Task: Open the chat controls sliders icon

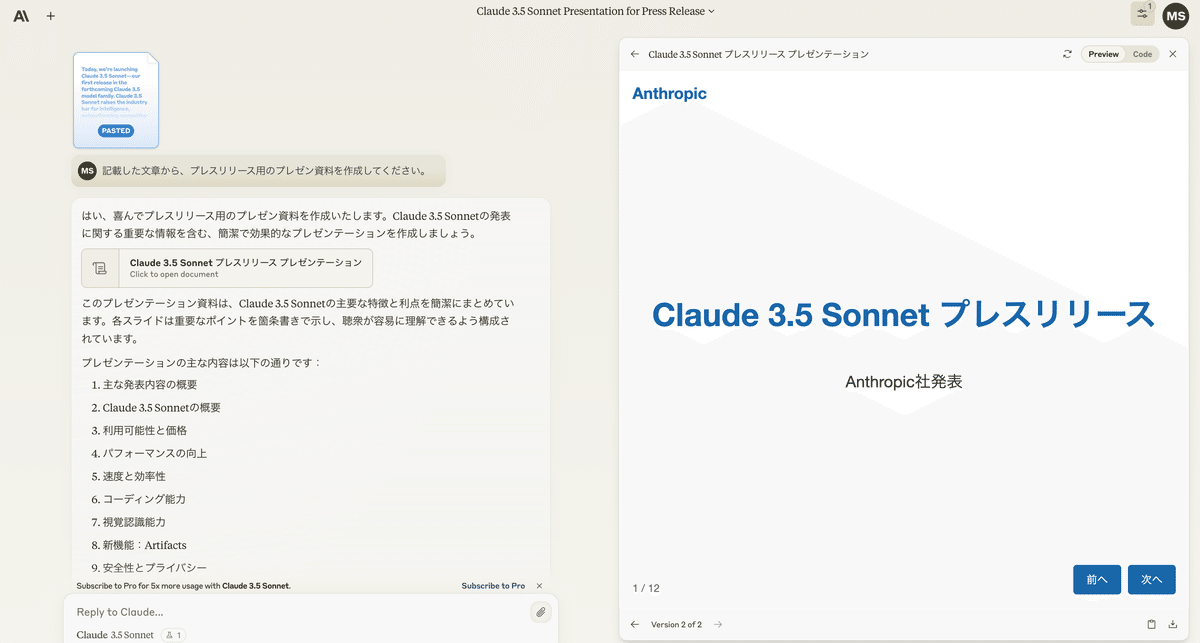Action: pos(1142,14)
